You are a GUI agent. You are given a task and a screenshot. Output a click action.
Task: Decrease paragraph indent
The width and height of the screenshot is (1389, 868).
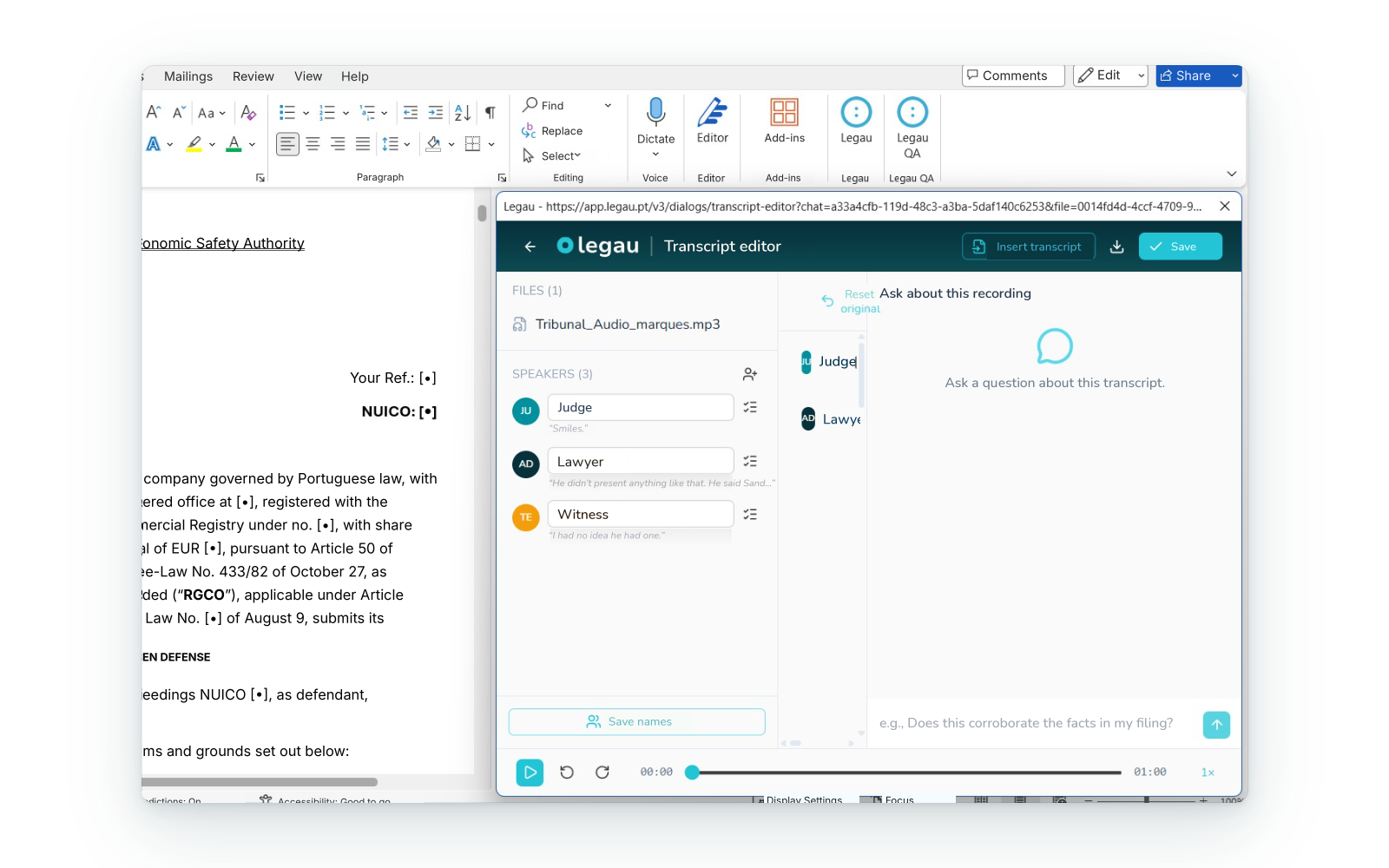(x=411, y=113)
